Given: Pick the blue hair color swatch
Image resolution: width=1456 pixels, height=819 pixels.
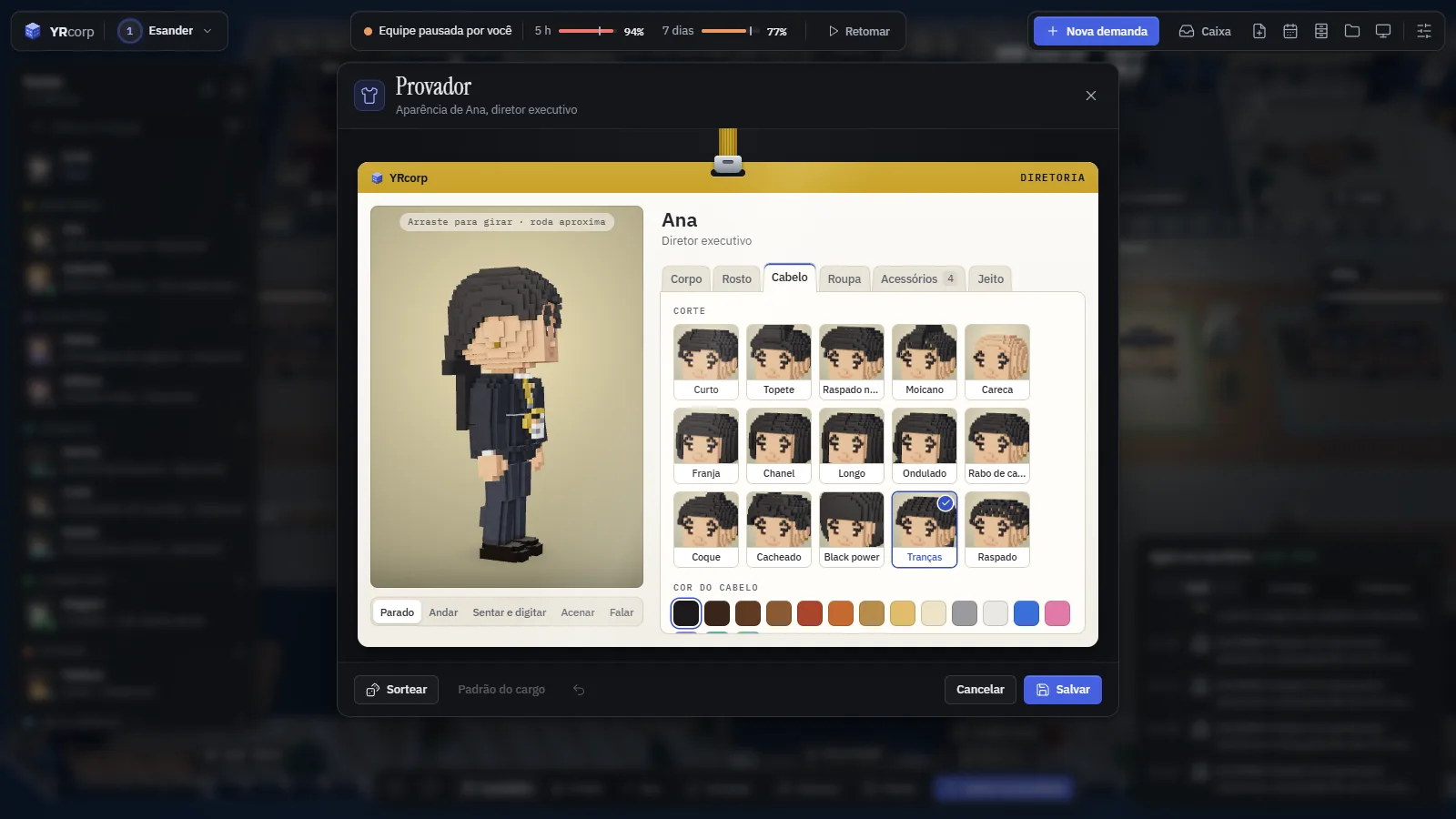Looking at the screenshot, I should click(x=1026, y=613).
